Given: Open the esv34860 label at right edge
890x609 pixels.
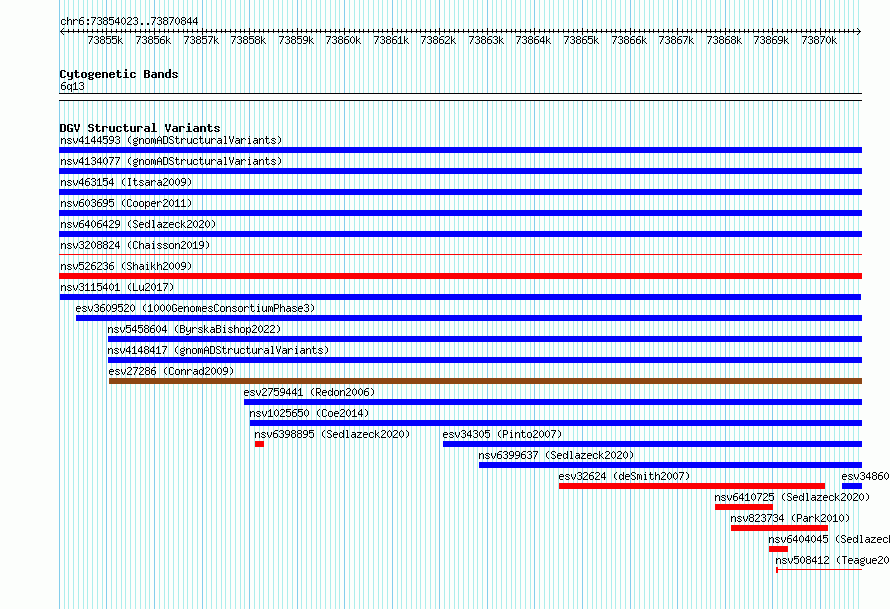Looking at the screenshot, I should coord(866,476).
